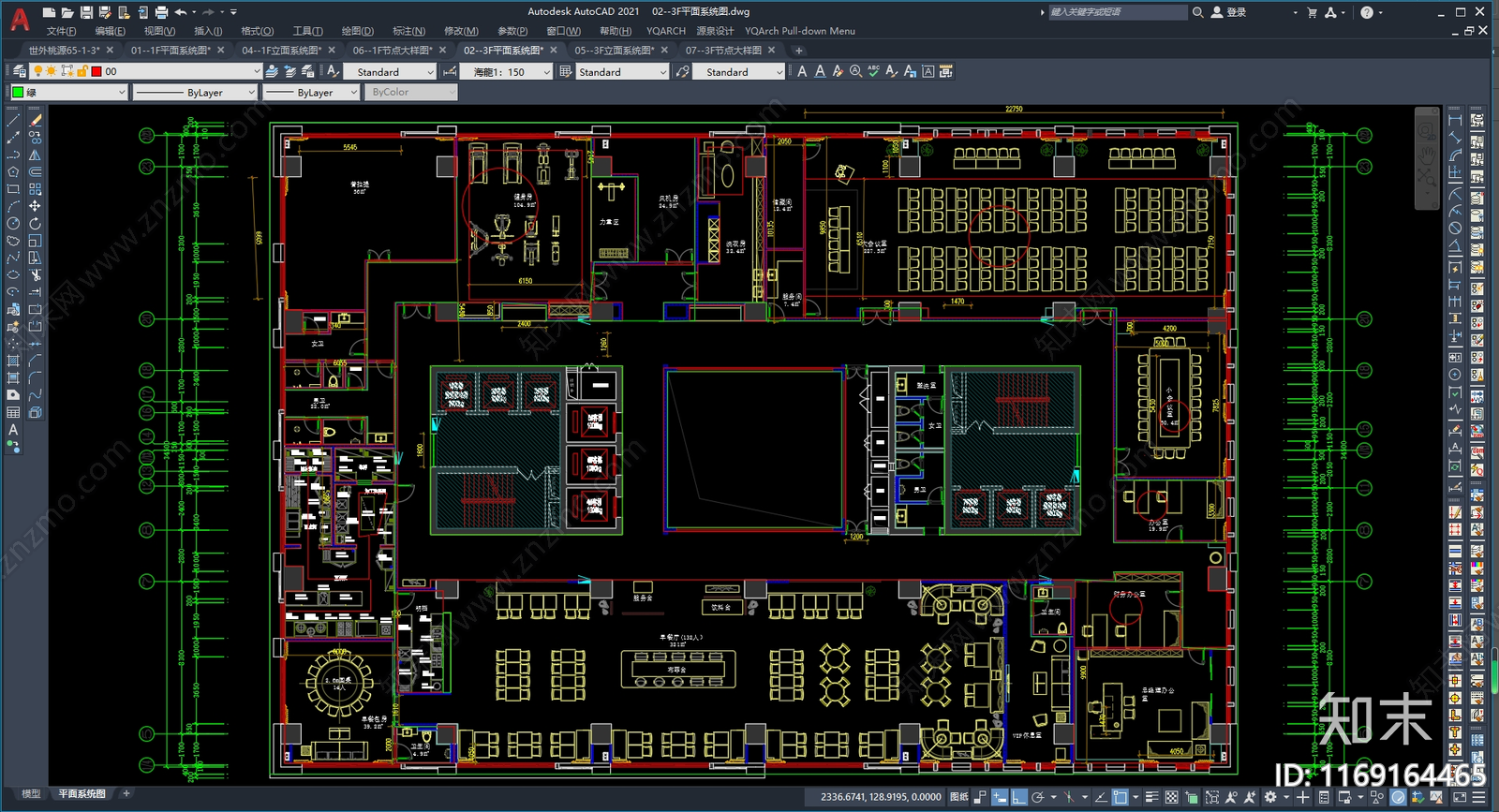1499x812 pixels.
Task: Toggle Object Snap in status bar
Action: (x=1121, y=797)
